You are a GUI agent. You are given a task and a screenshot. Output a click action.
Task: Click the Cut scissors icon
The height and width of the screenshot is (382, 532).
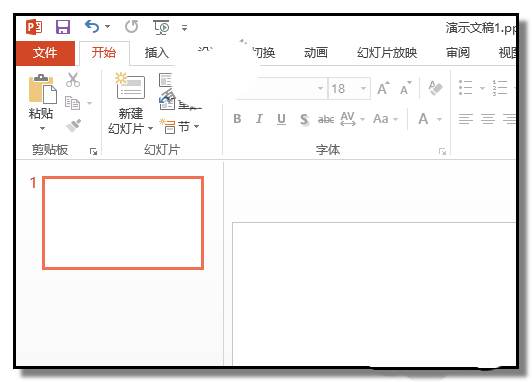coord(73,80)
